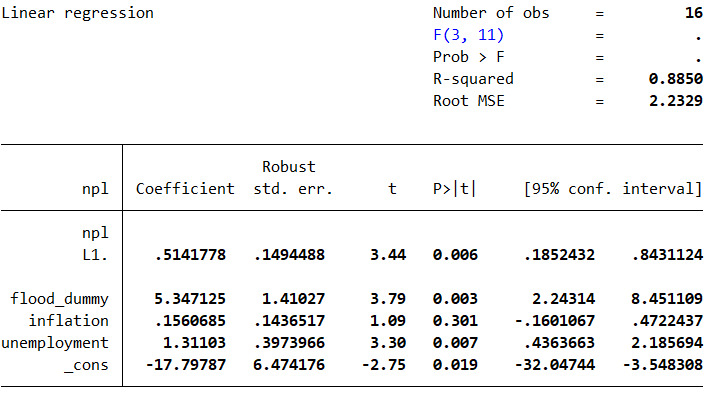Select flood_dummy upper bound 8.451109
710x393 pixels.
667,299
